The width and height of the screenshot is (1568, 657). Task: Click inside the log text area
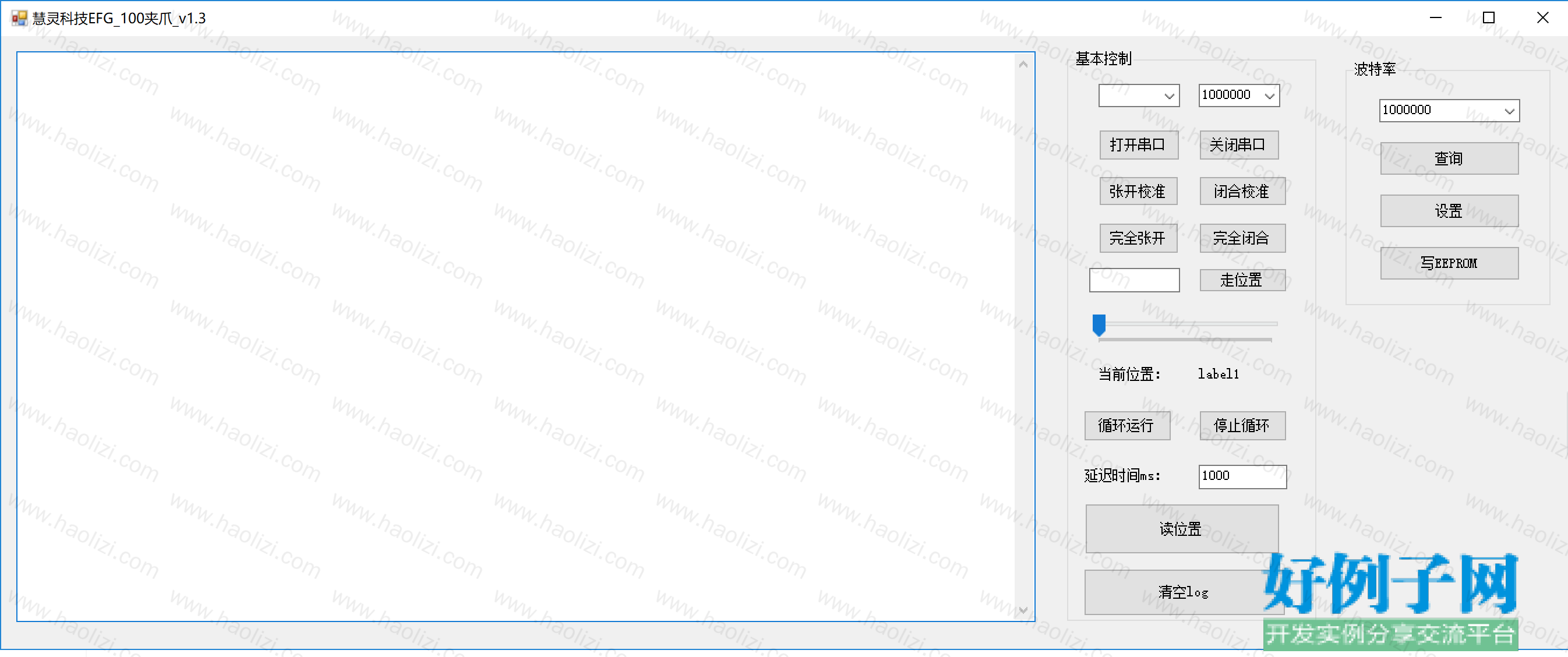coord(516,337)
